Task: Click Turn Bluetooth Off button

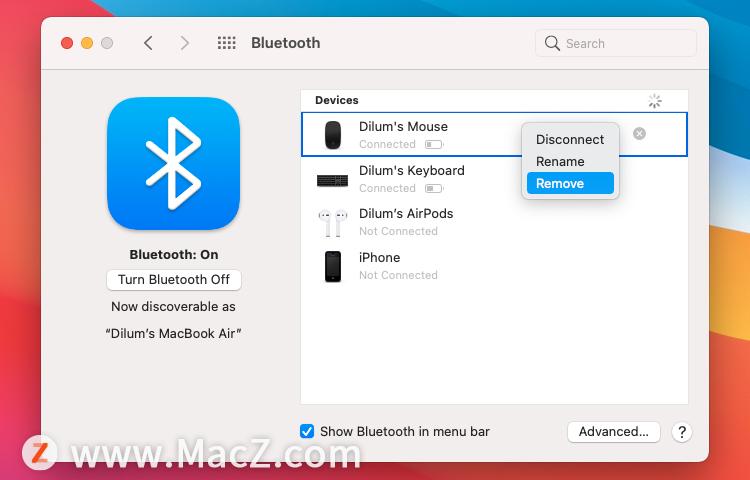Action: click(174, 280)
